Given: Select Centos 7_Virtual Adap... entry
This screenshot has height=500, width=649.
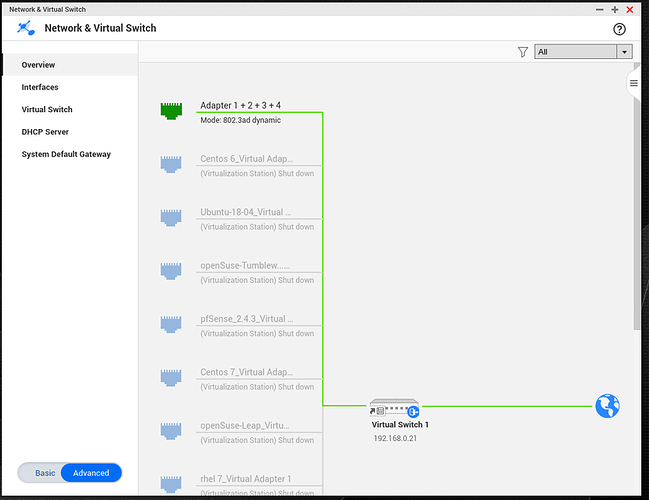Looking at the screenshot, I should (x=246, y=373).
